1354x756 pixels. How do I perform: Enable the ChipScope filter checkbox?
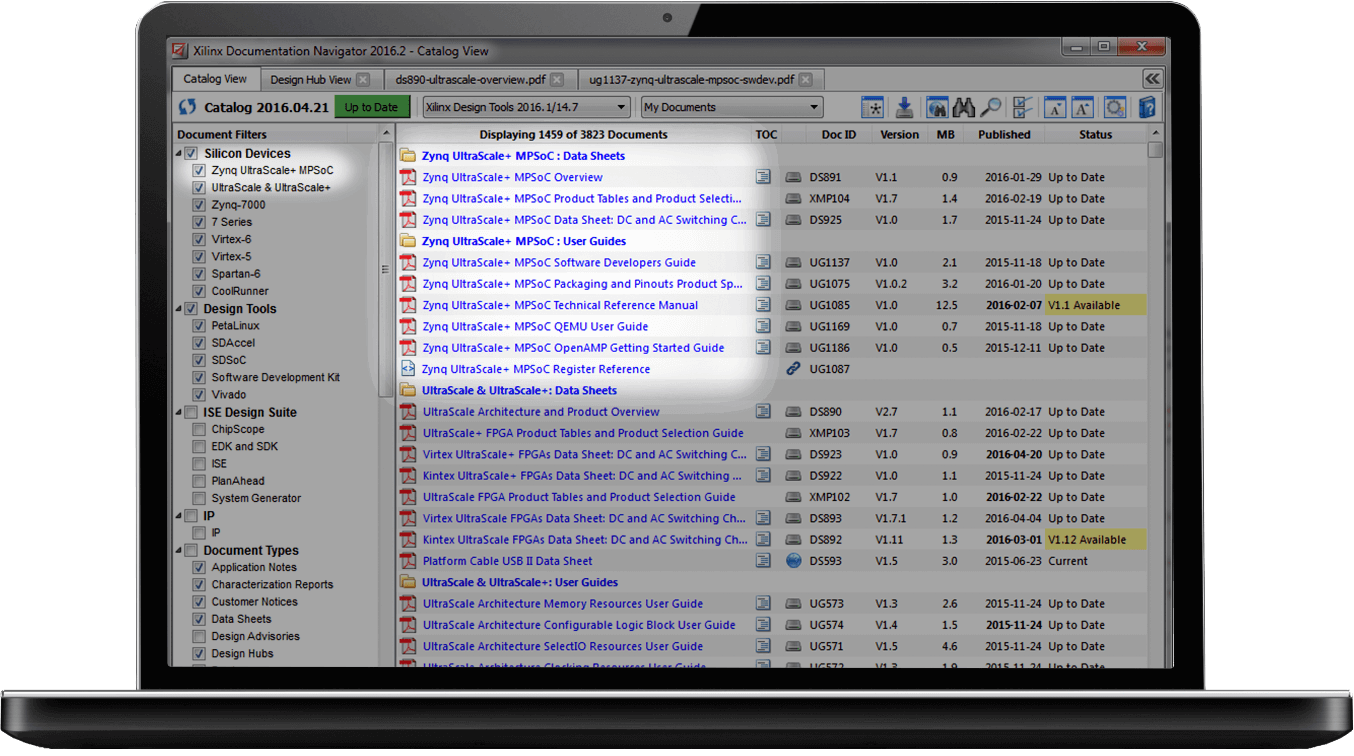click(200, 430)
